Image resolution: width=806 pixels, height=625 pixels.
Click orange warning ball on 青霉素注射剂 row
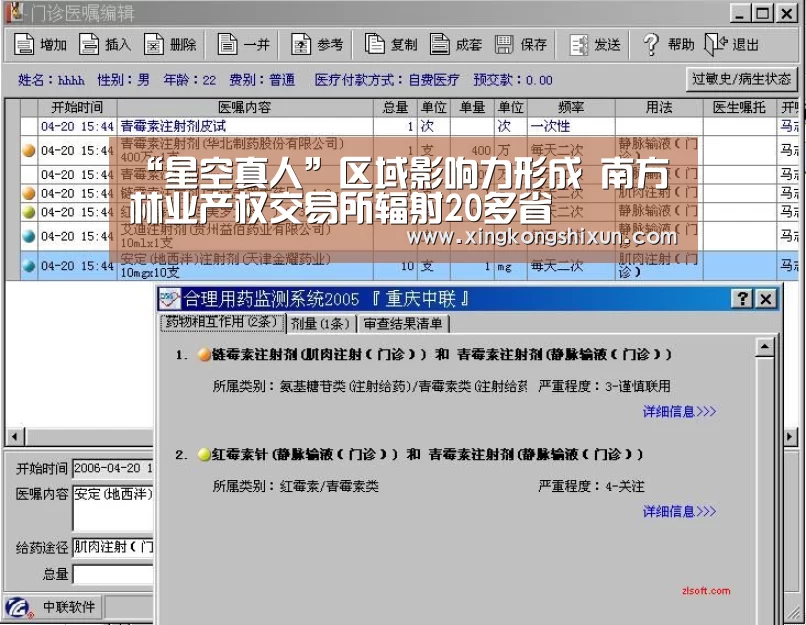click(29, 150)
